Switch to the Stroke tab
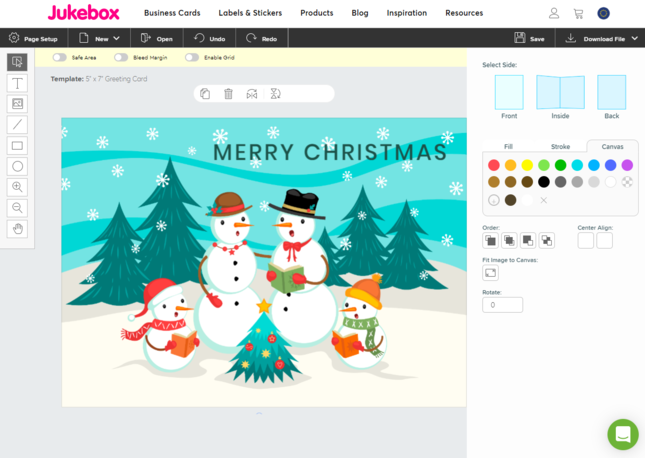 [x=560, y=147]
